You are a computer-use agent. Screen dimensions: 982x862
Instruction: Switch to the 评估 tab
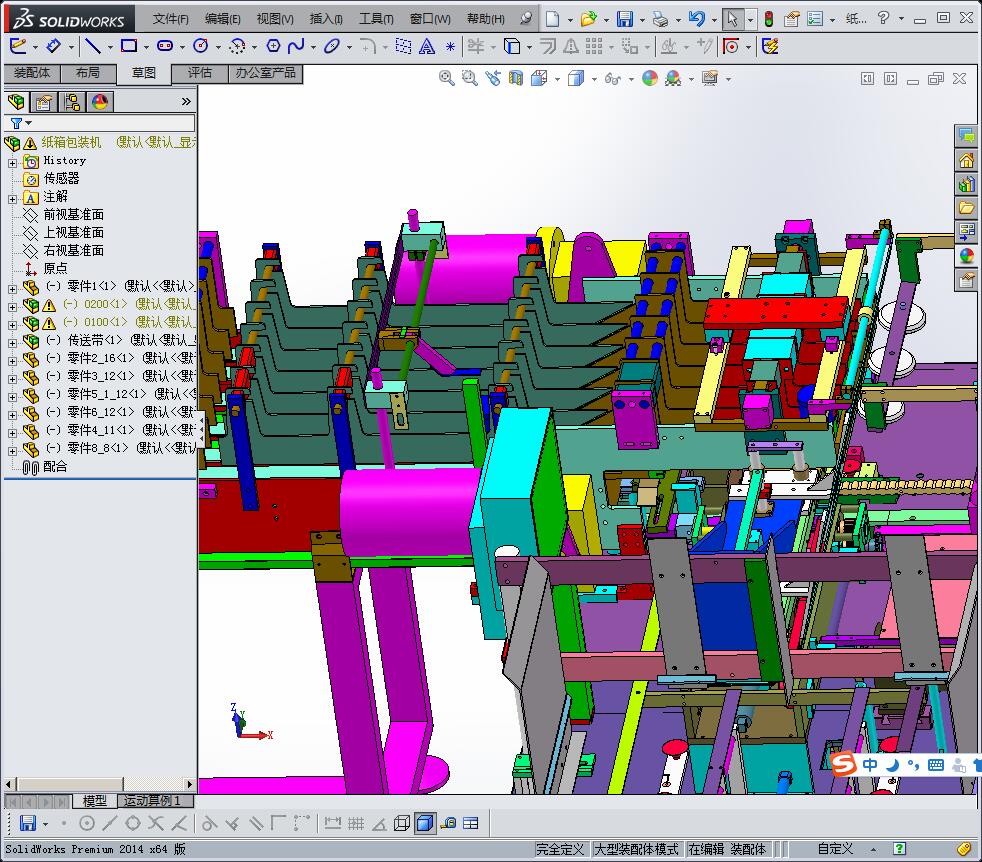click(200, 73)
